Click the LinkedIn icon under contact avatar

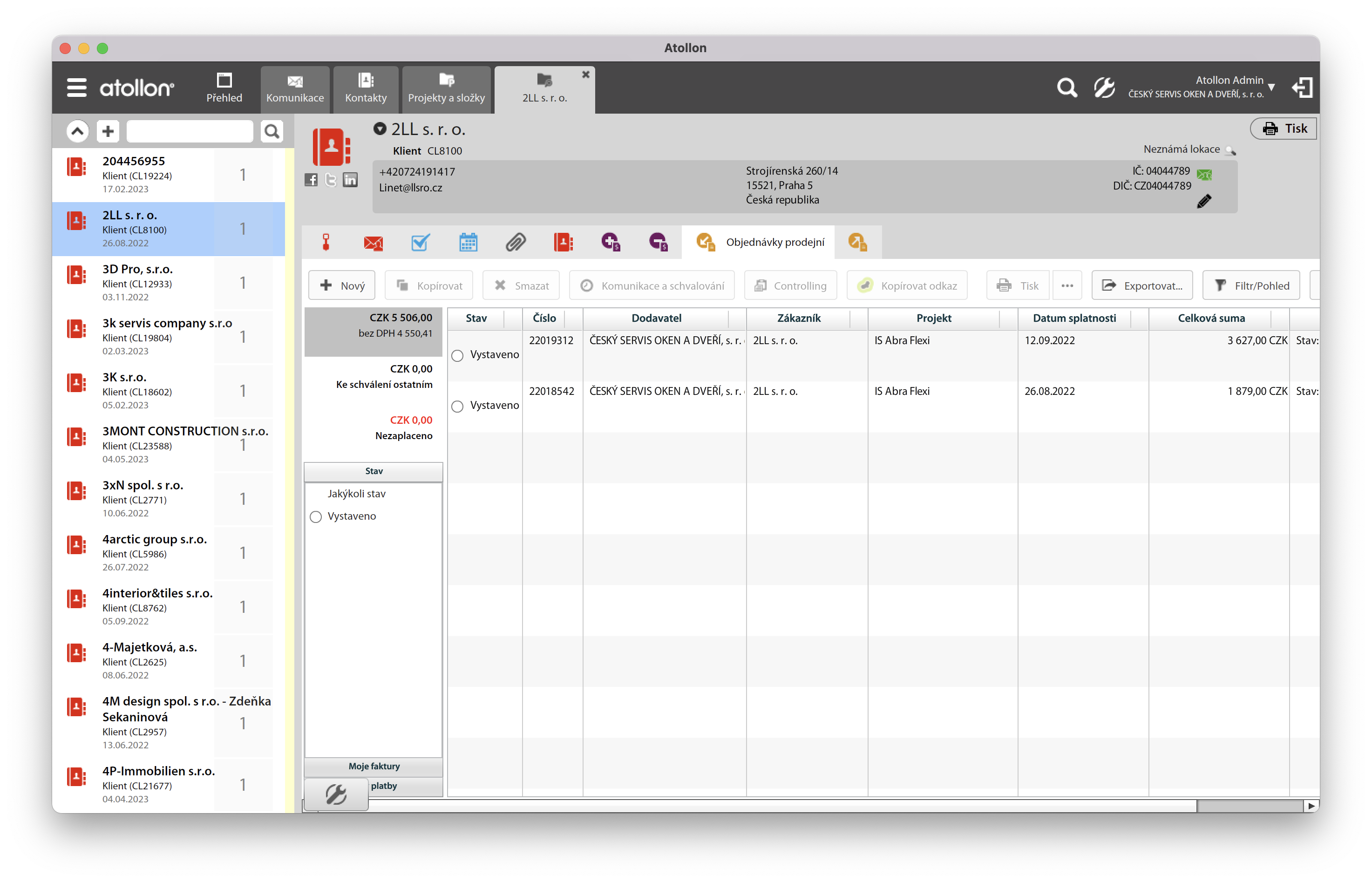[x=350, y=180]
